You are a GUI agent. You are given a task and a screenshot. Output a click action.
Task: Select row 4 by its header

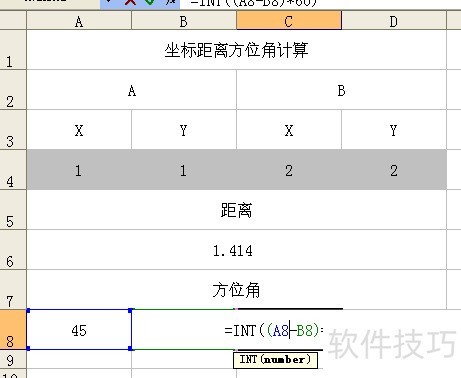pos(13,170)
